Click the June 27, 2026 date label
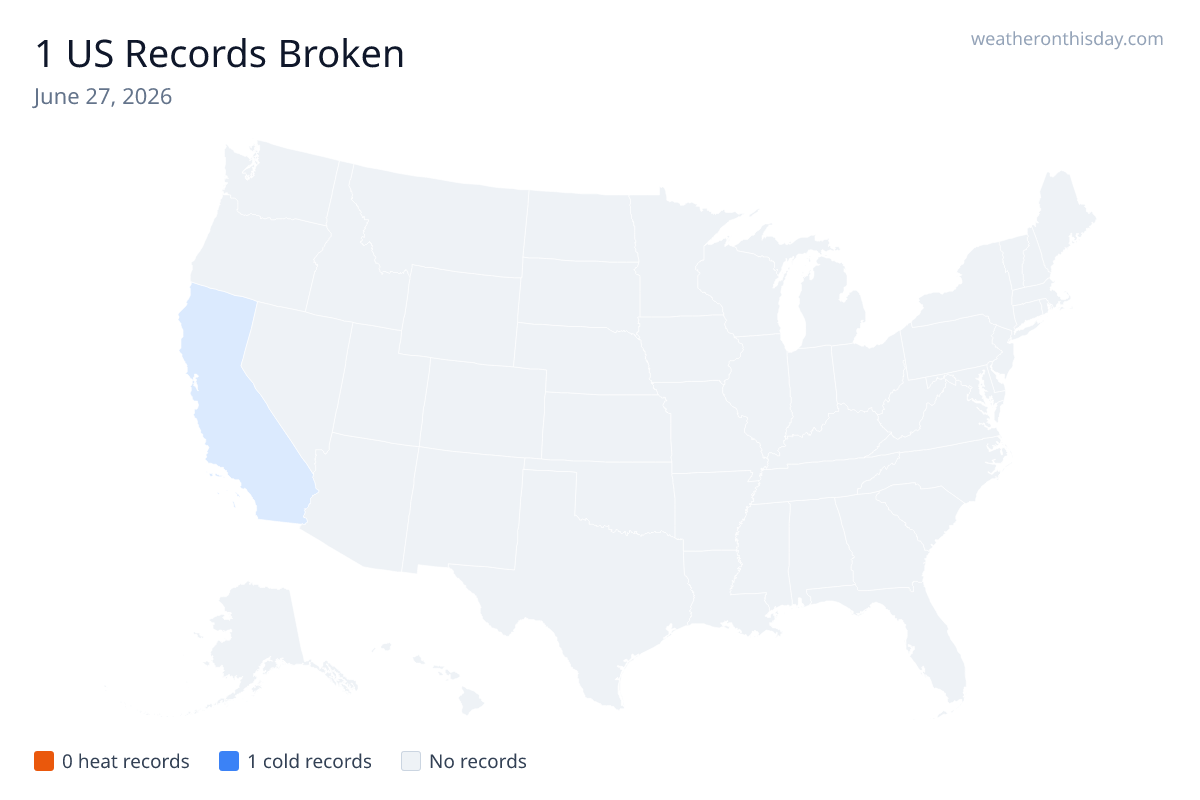This screenshot has width=1200, height=800. 103,97
